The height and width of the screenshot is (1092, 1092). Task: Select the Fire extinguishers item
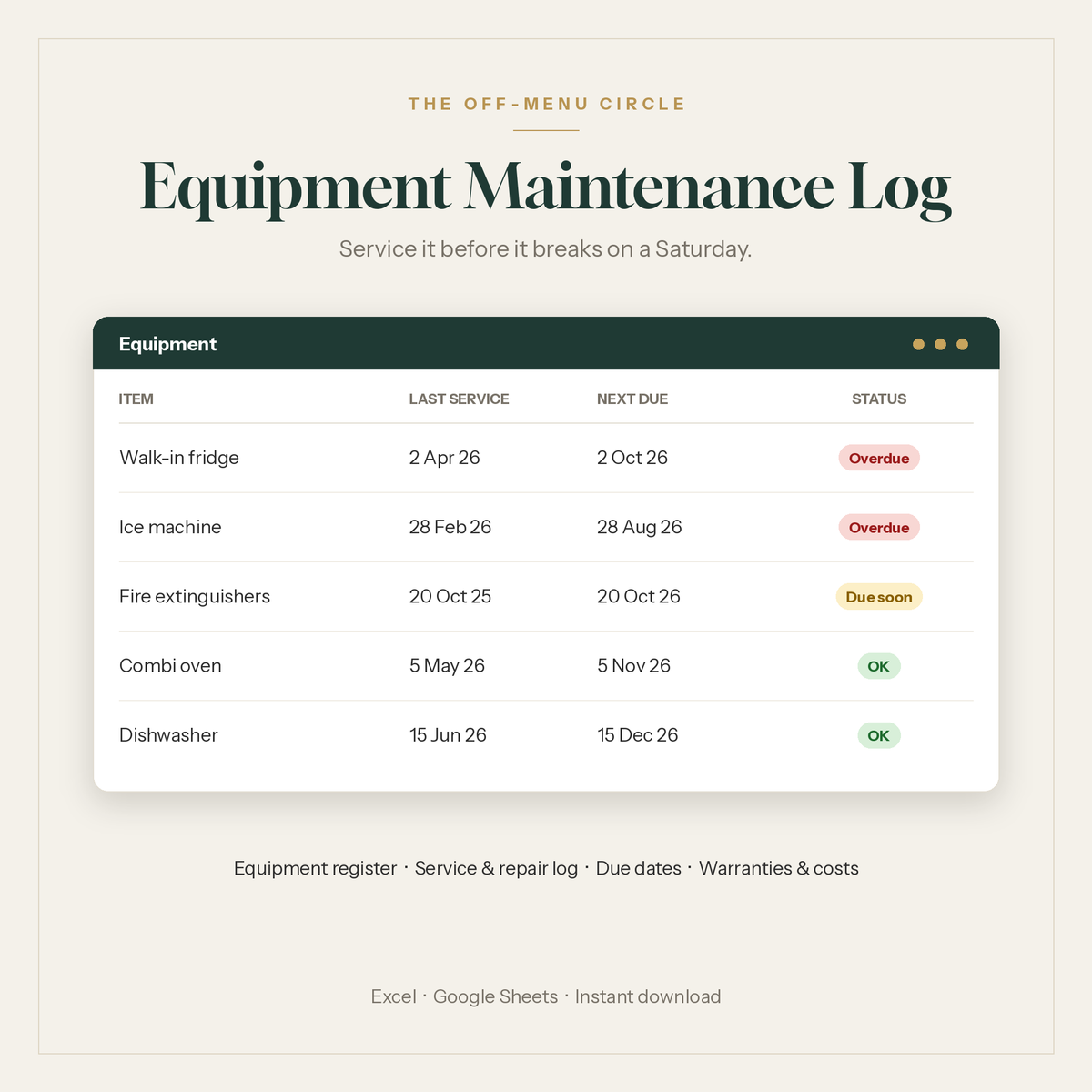195,597
